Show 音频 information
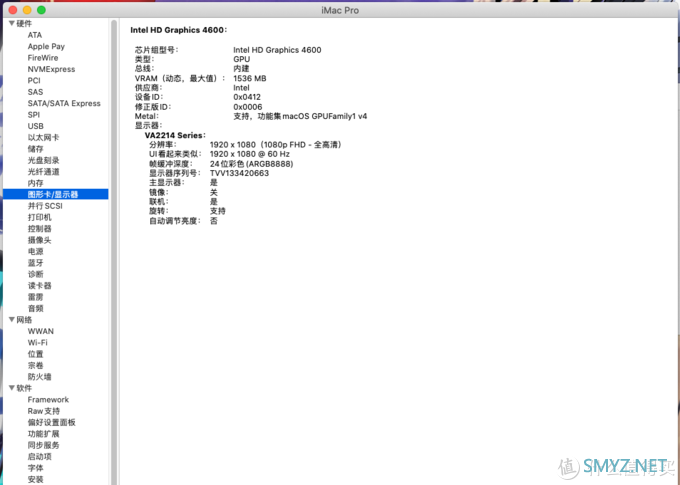The image size is (680, 485). click(x=36, y=308)
